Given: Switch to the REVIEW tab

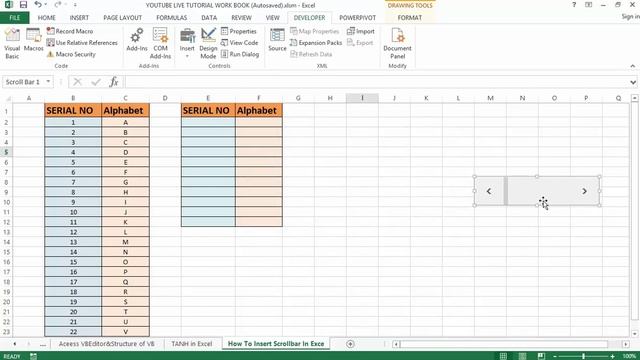Looking at the screenshot, I should [241, 18].
